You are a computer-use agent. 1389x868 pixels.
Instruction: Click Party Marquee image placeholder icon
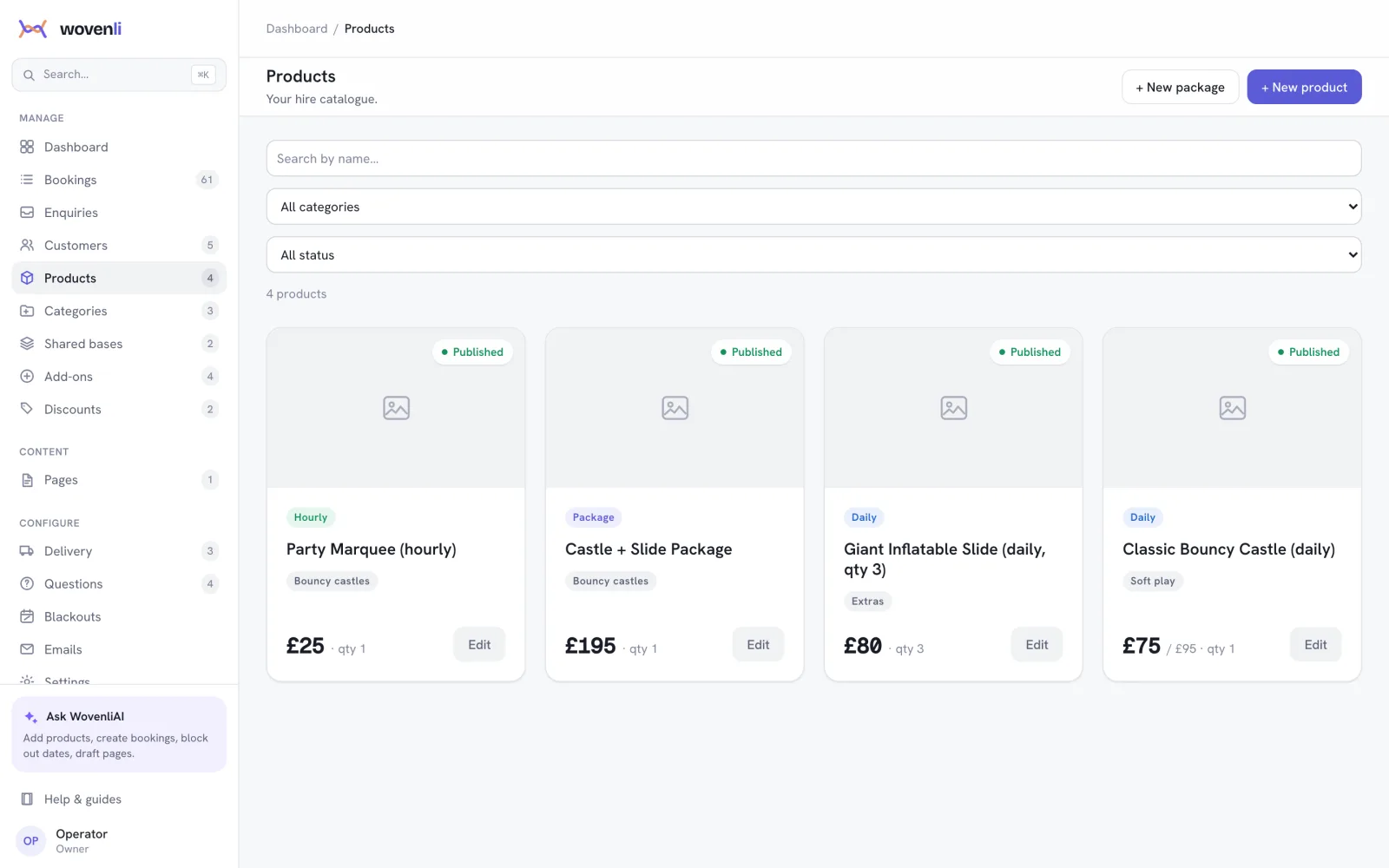396,408
